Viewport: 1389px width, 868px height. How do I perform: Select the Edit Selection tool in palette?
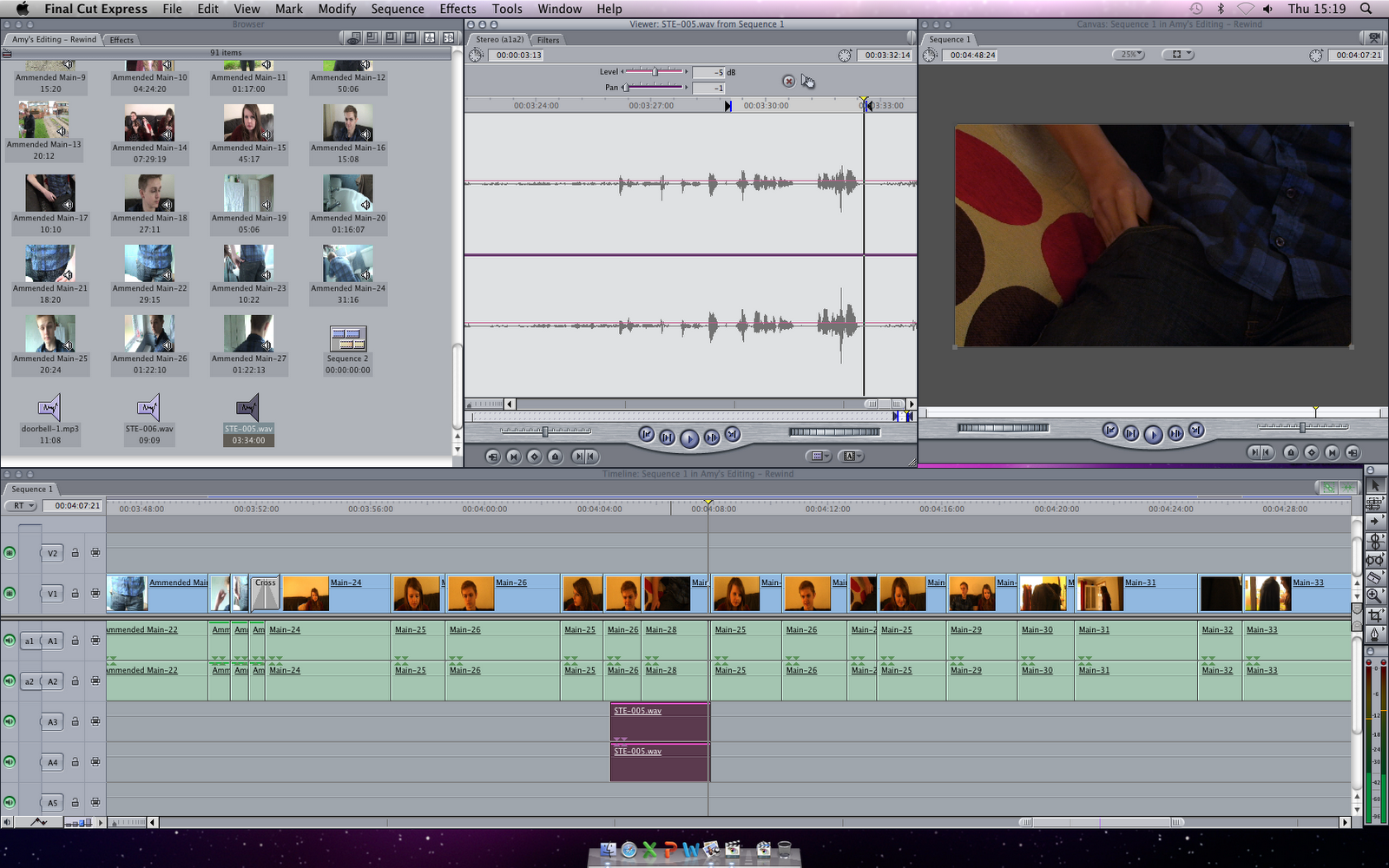tap(1375, 503)
